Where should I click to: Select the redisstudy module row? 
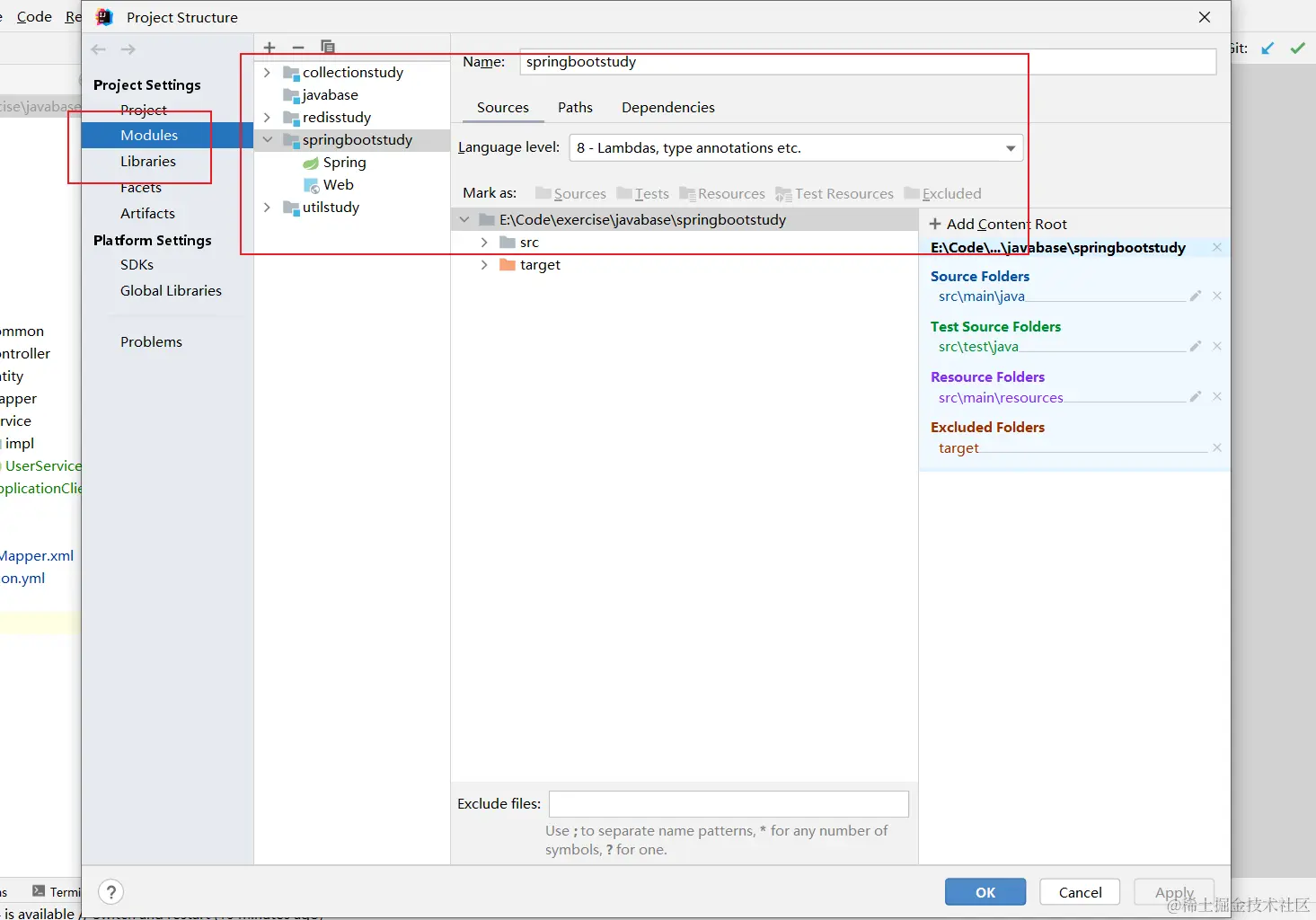click(x=352, y=118)
